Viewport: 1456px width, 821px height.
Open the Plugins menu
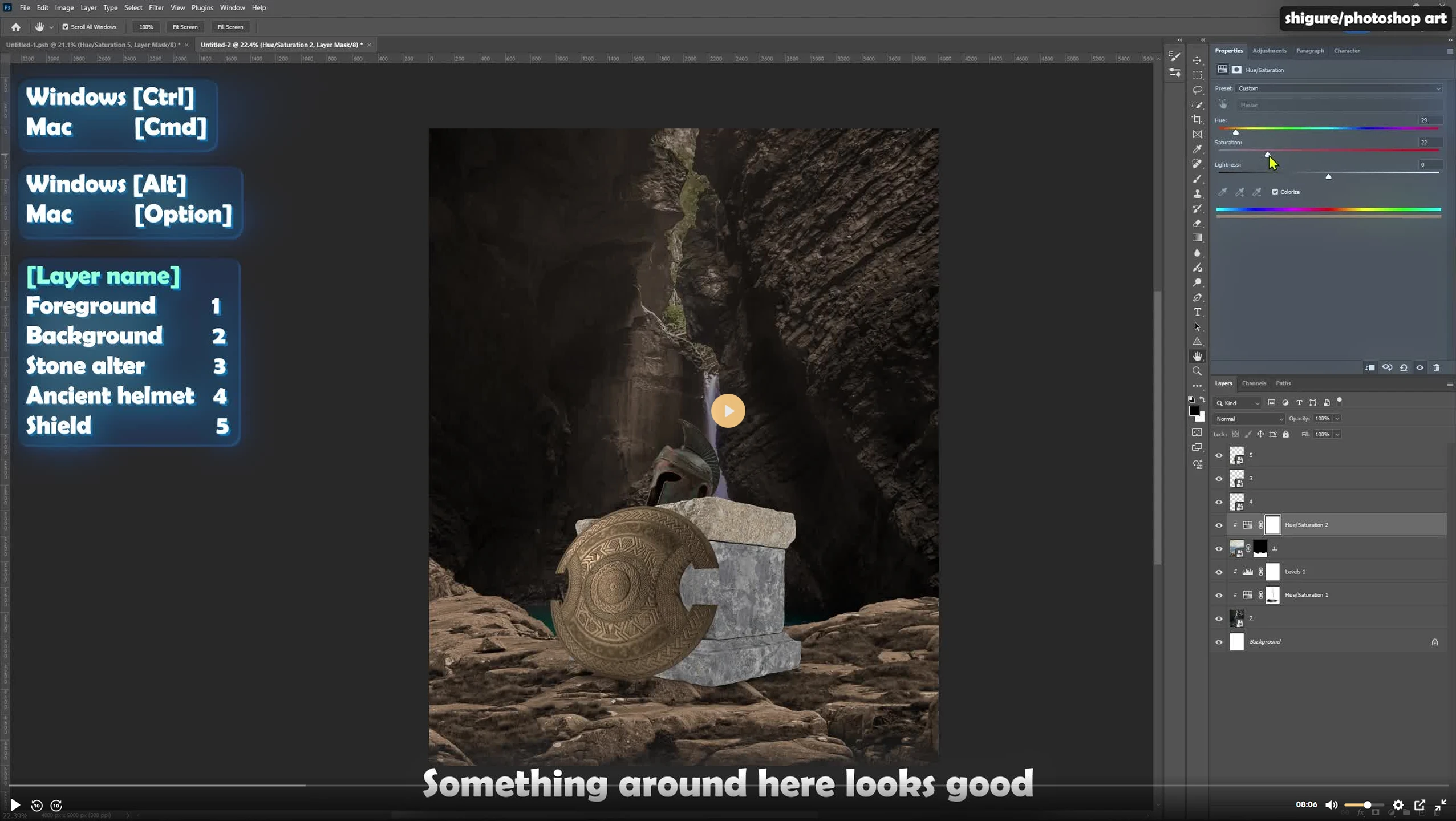[x=202, y=7]
